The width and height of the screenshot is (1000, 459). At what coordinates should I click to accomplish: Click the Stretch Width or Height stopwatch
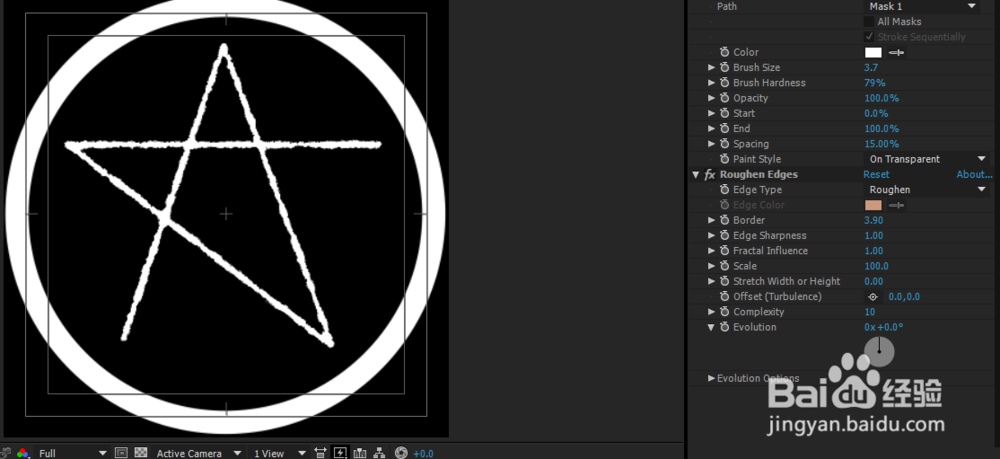point(724,282)
